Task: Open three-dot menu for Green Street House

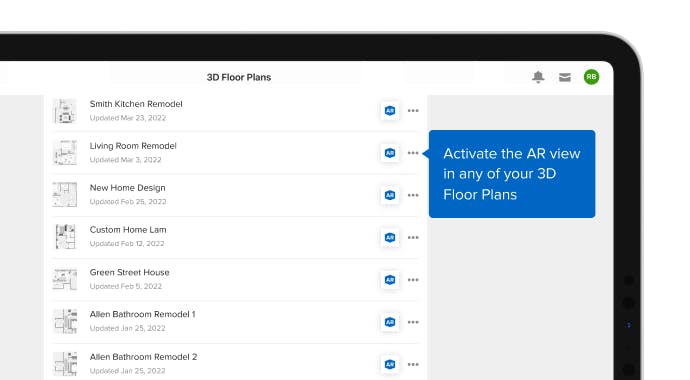Action: pos(413,280)
